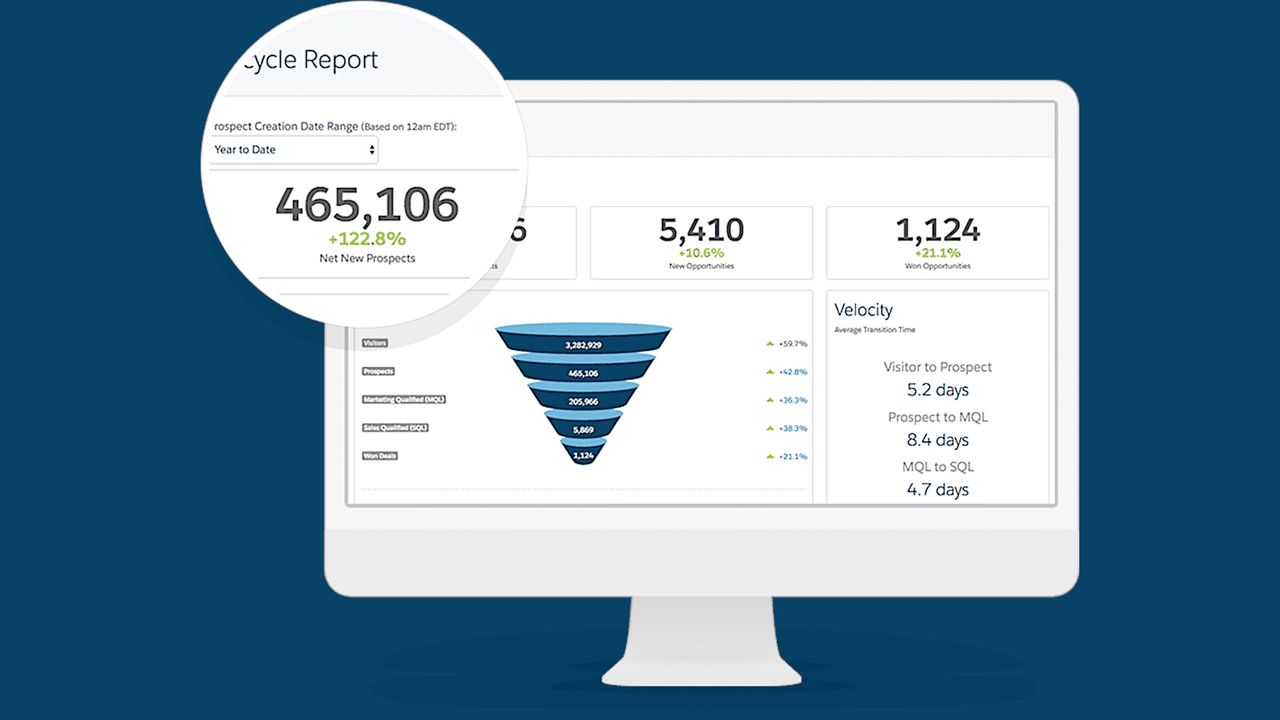Viewport: 1280px width, 720px height.
Task: Click the green up arrow beside +59.7%
Action: [770, 343]
